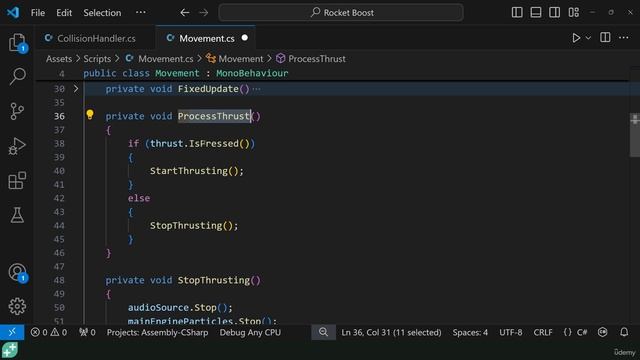Viewport: 640px width, 360px height.
Task: Click the else keyword on line 42
Action: click(139, 198)
